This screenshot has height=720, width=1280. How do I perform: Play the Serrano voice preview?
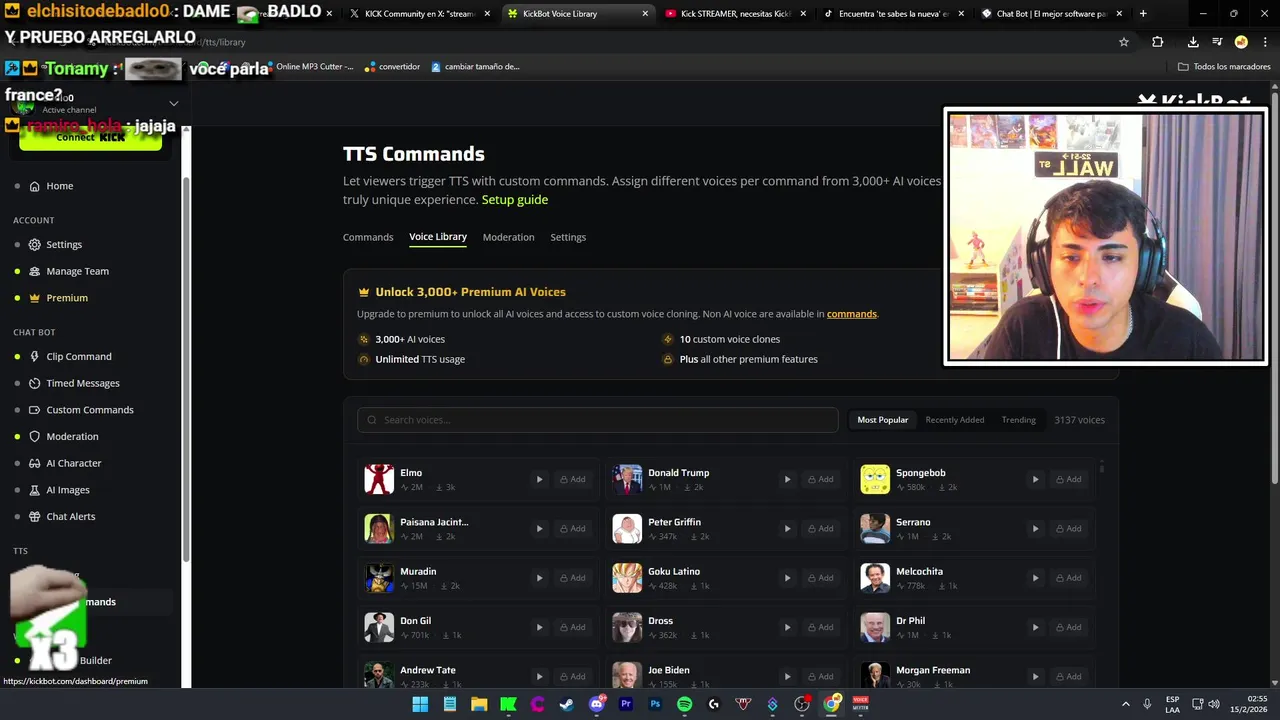click(x=1035, y=528)
